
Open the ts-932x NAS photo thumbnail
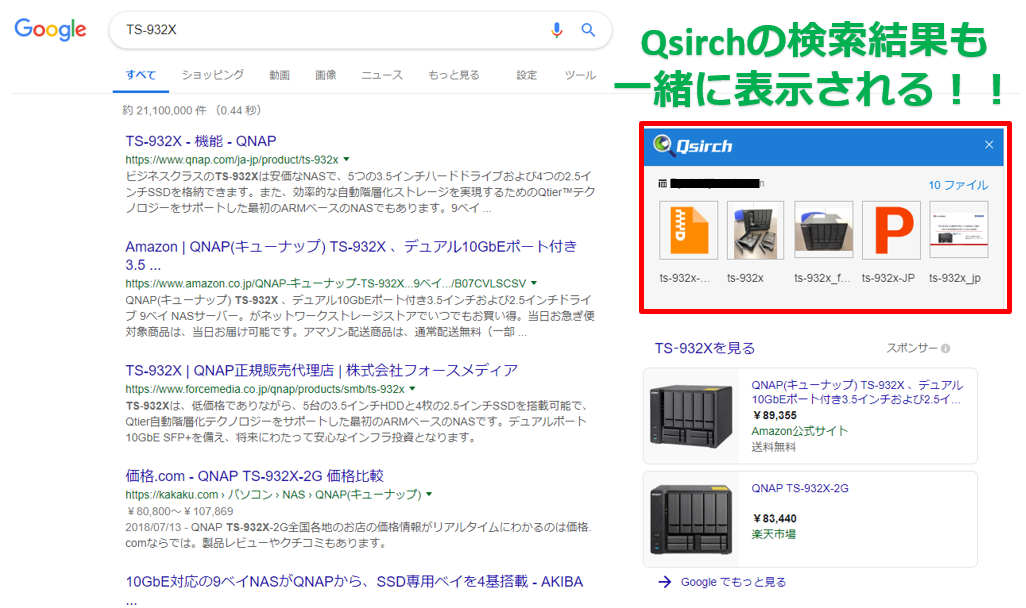[756, 230]
